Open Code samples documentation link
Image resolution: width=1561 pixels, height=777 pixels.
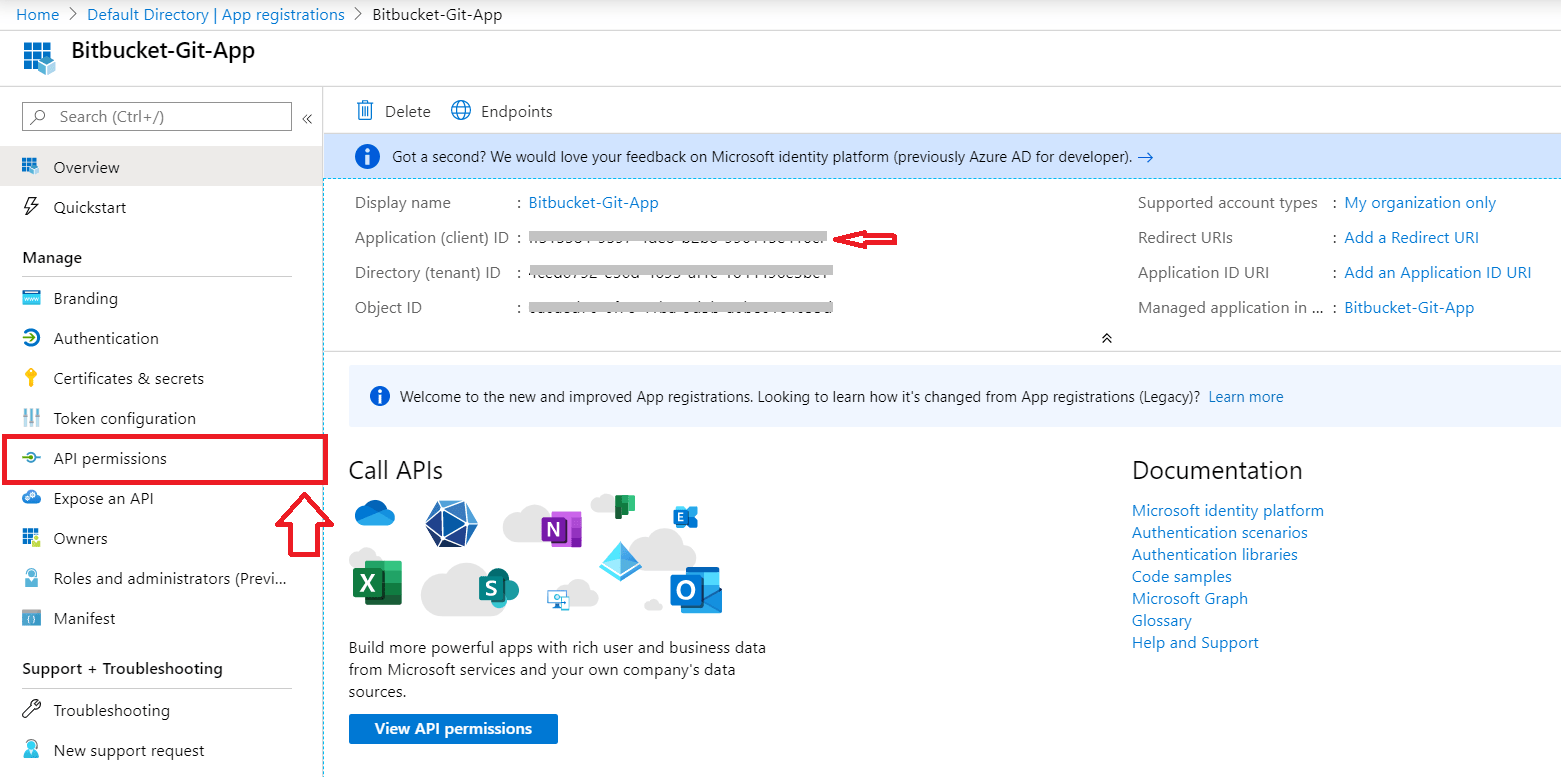pyautogui.click(x=1181, y=576)
